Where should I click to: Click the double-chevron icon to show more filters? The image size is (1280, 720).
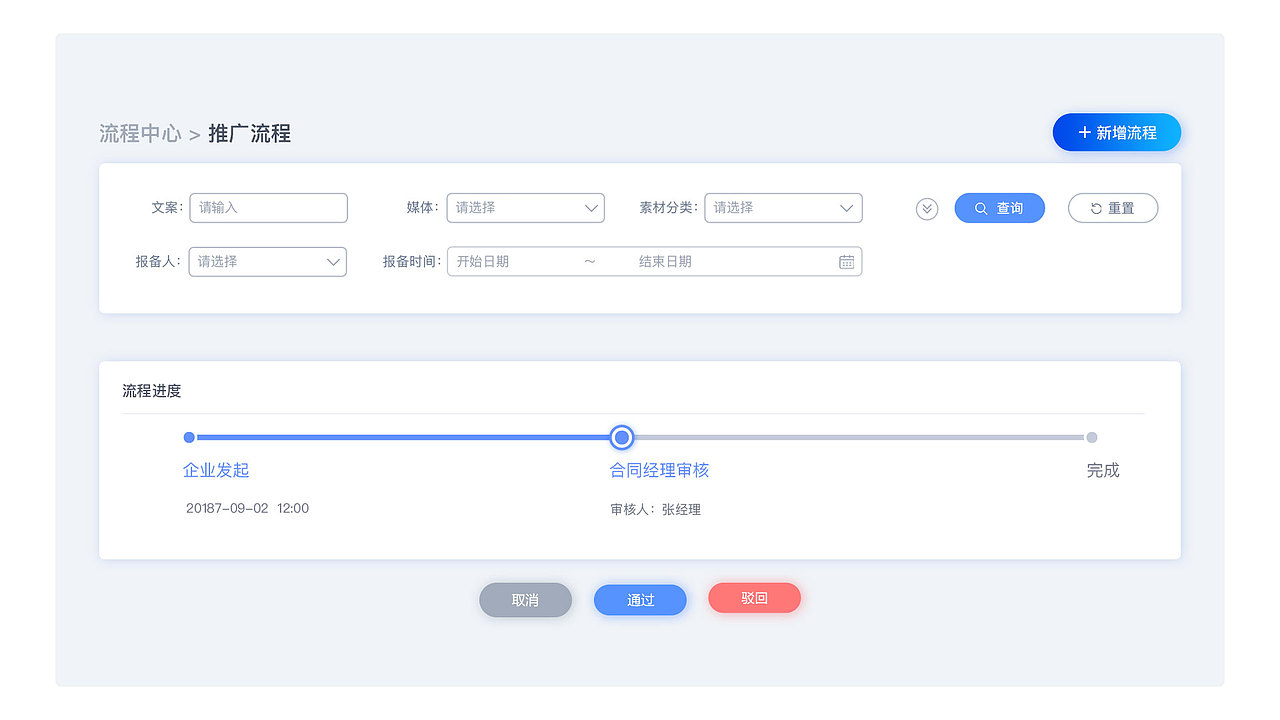click(x=926, y=208)
